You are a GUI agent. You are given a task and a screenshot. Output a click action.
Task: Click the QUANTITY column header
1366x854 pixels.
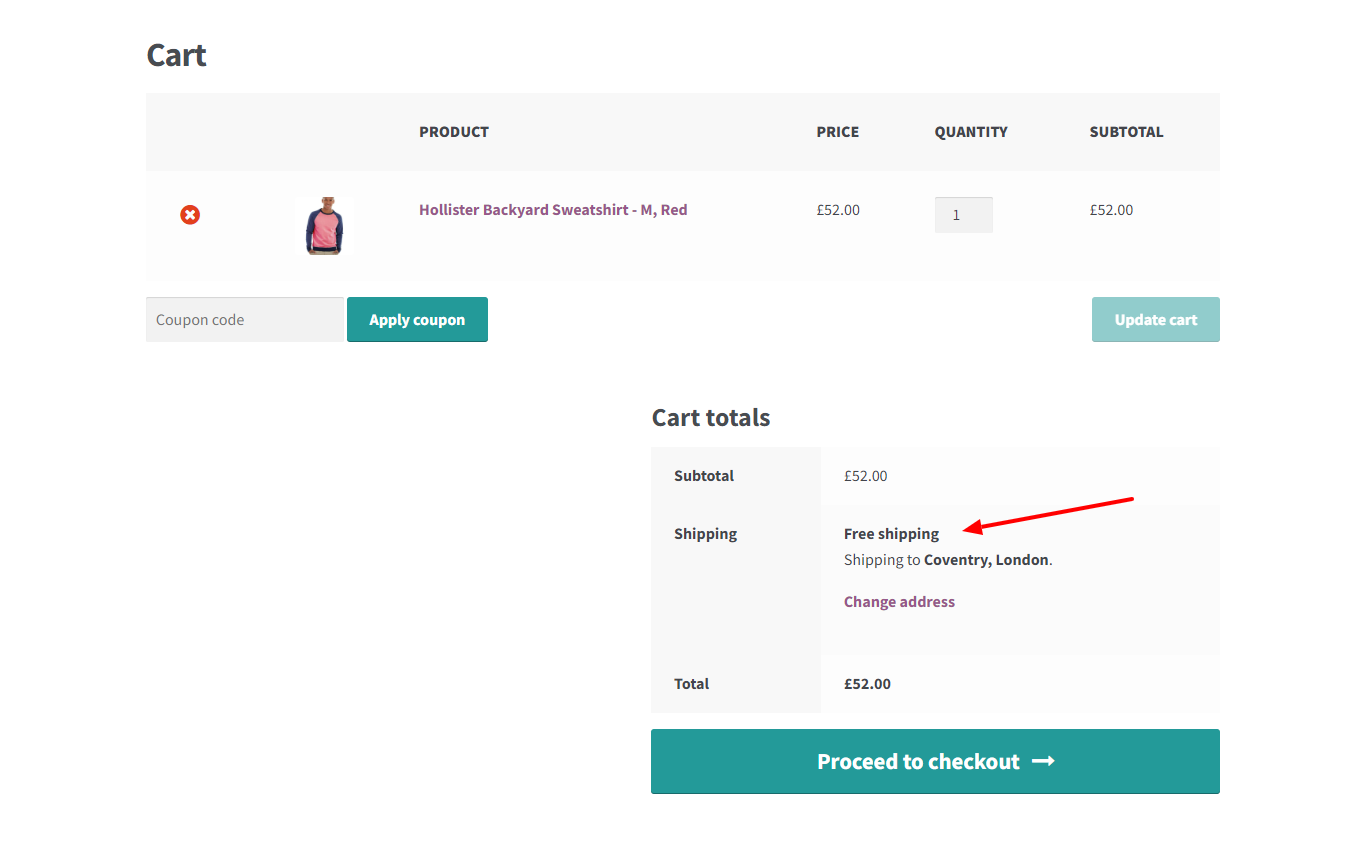point(970,131)
